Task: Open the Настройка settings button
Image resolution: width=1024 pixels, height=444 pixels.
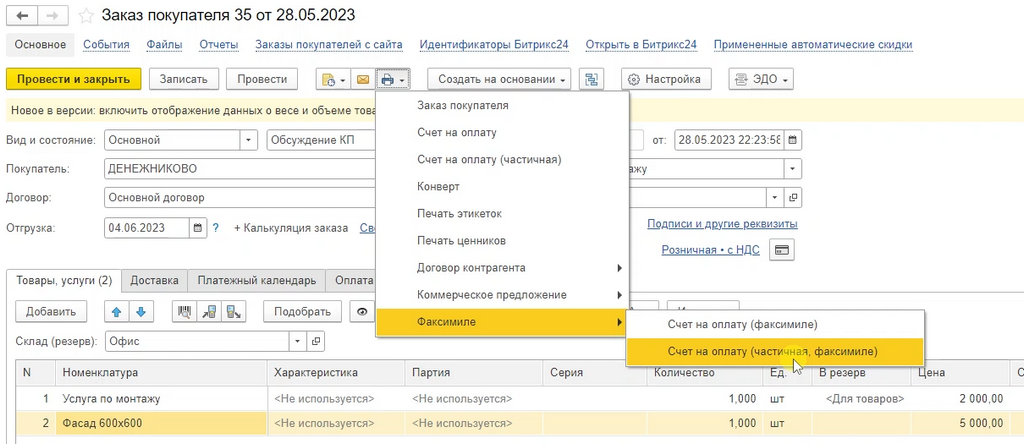Action: pos(665,80)
